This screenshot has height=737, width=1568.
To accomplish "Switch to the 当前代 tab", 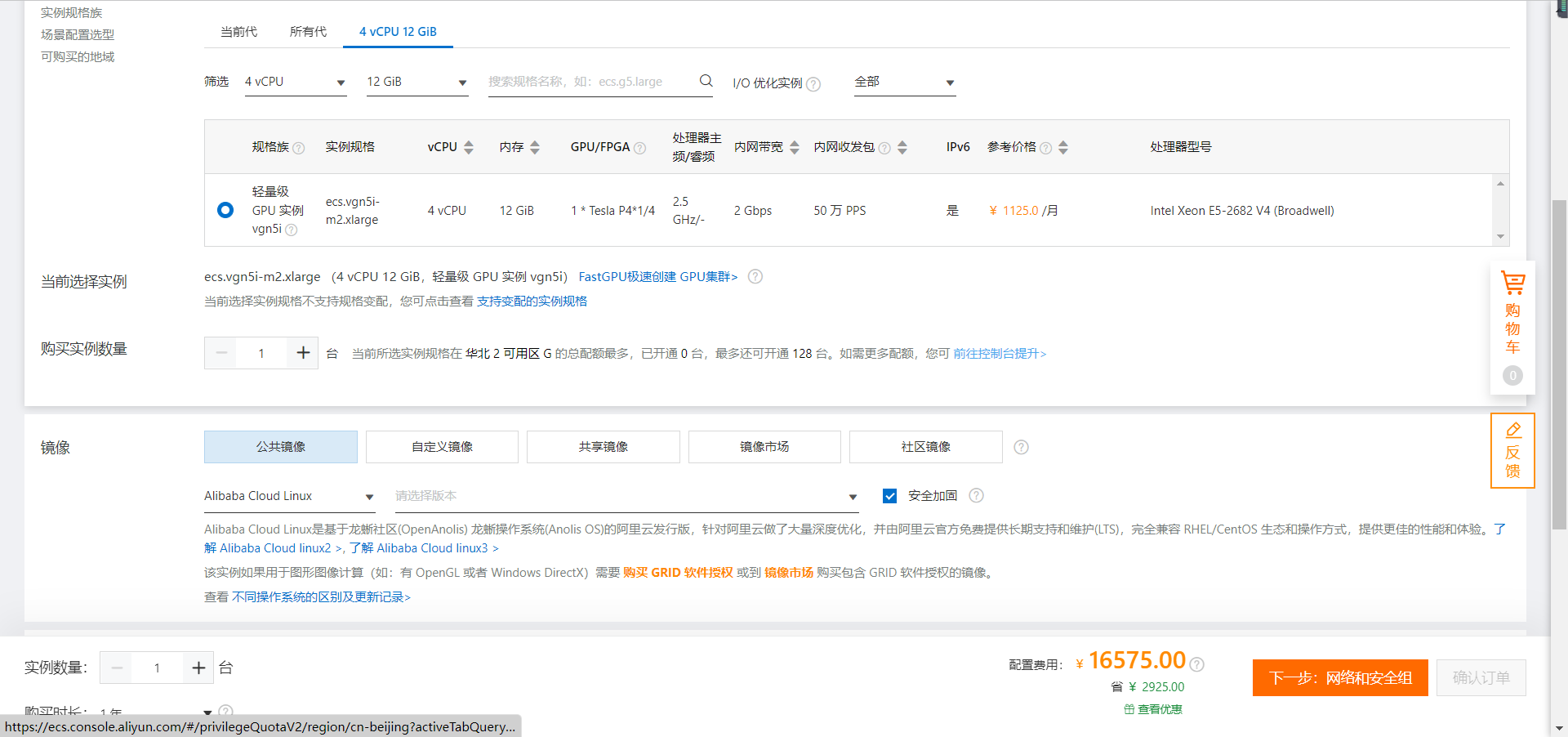I will click(238, 32).
